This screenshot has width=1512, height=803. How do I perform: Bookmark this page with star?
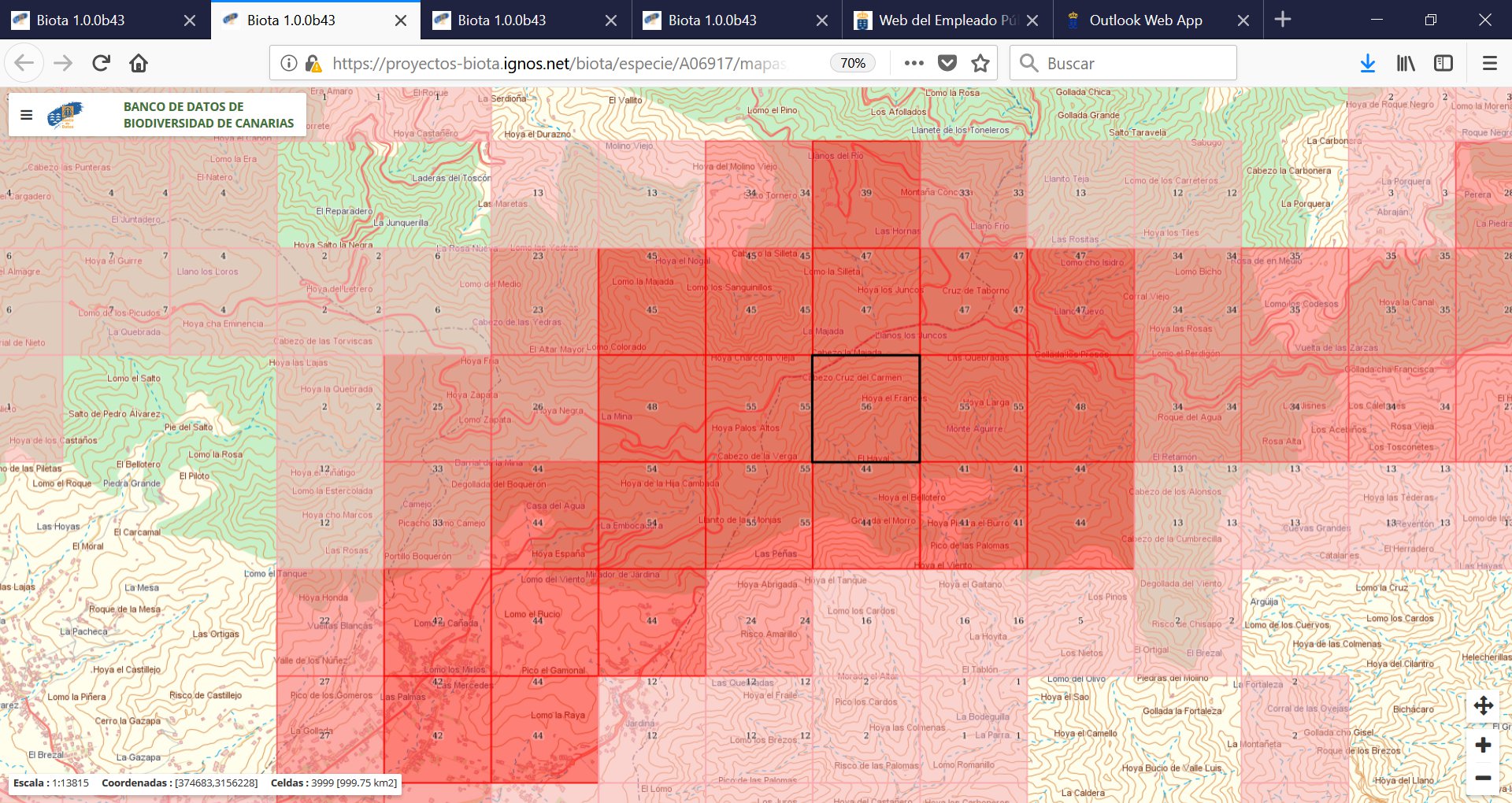(980, 63)
